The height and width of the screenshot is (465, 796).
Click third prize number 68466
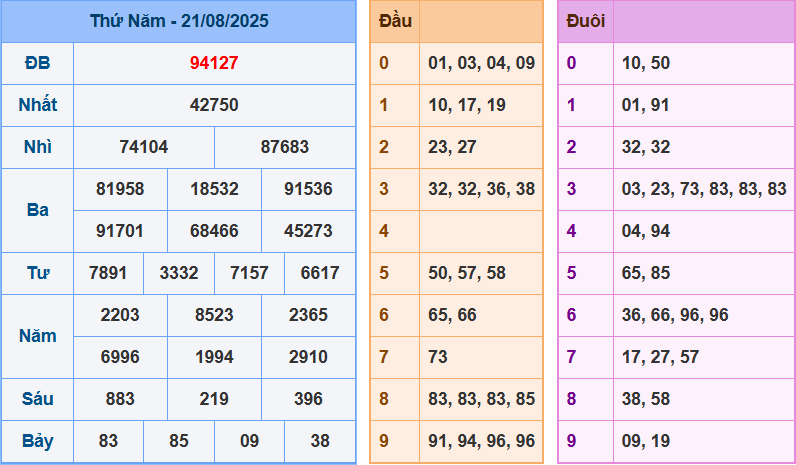click(x=214, y=231)
